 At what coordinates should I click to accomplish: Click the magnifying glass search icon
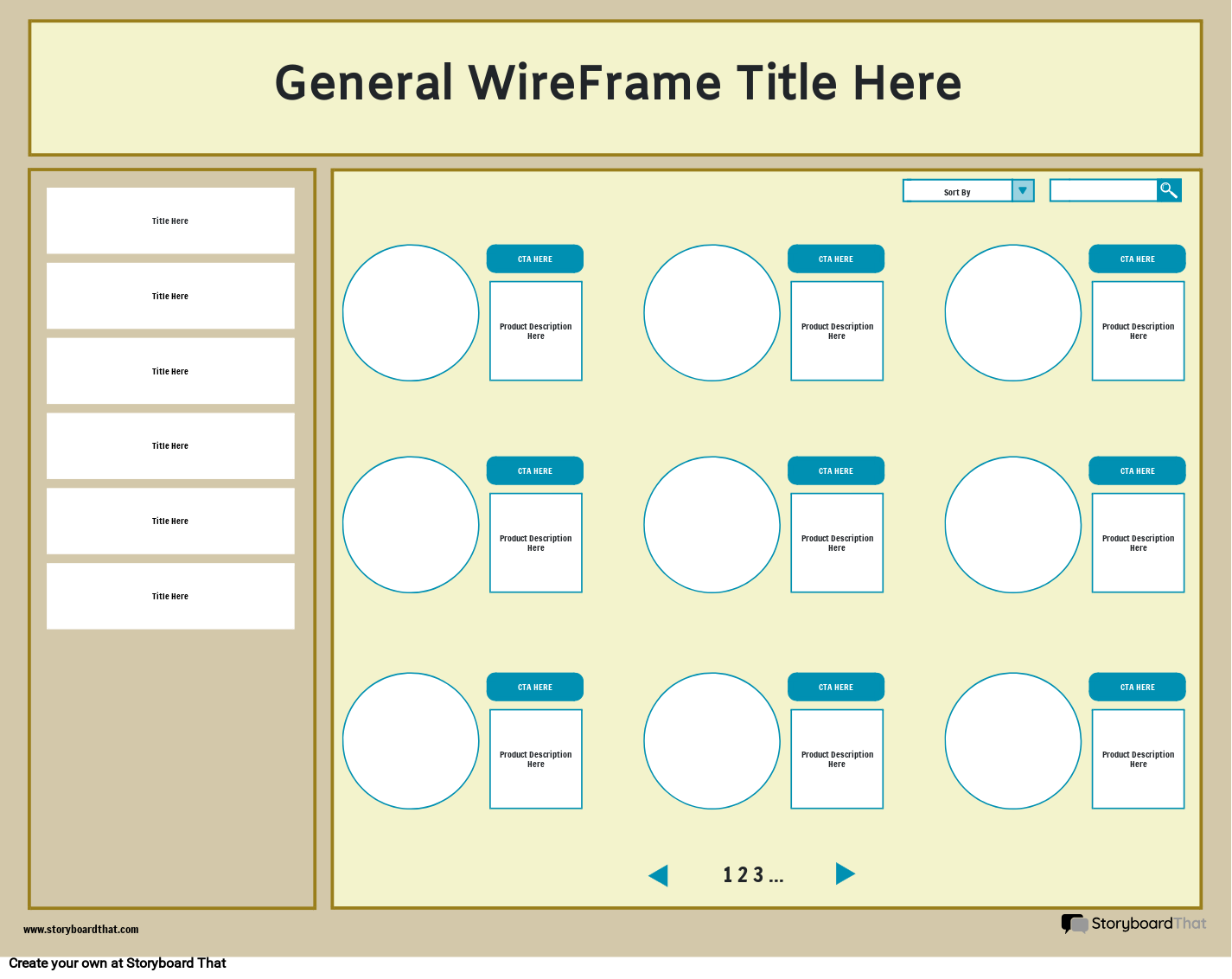(1169, 189)
